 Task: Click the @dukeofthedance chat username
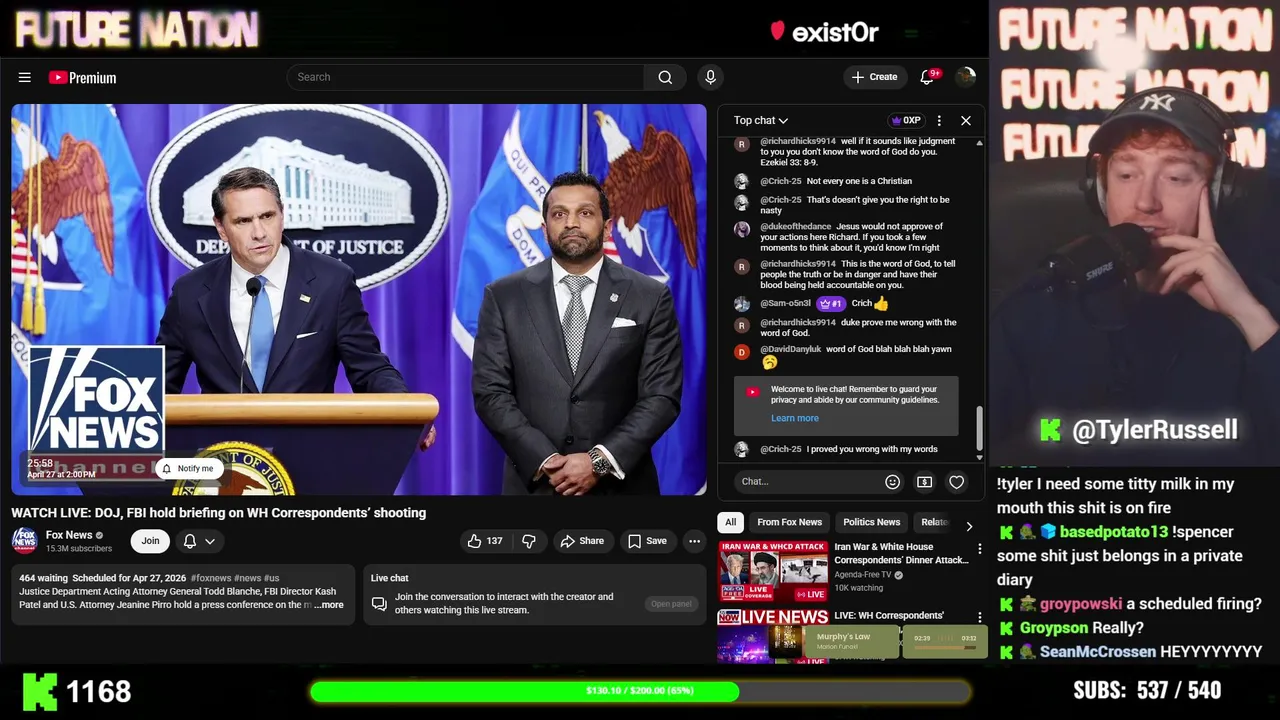[795, 227]
